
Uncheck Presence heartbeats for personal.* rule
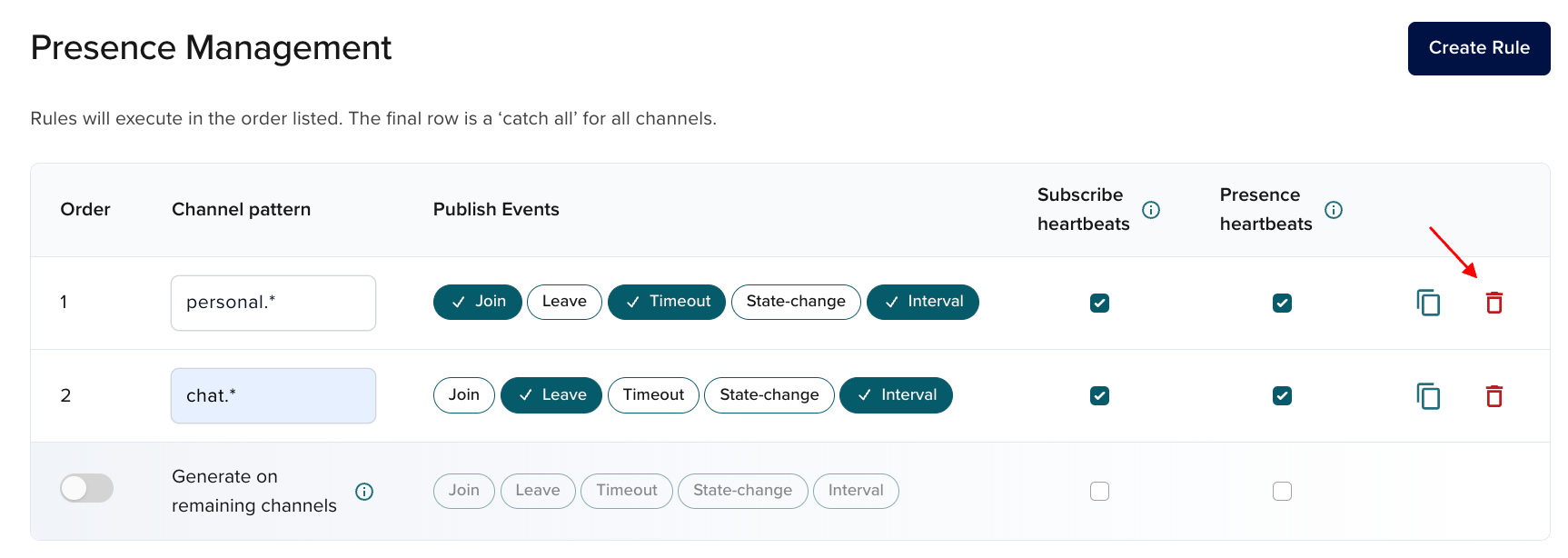1282,303
